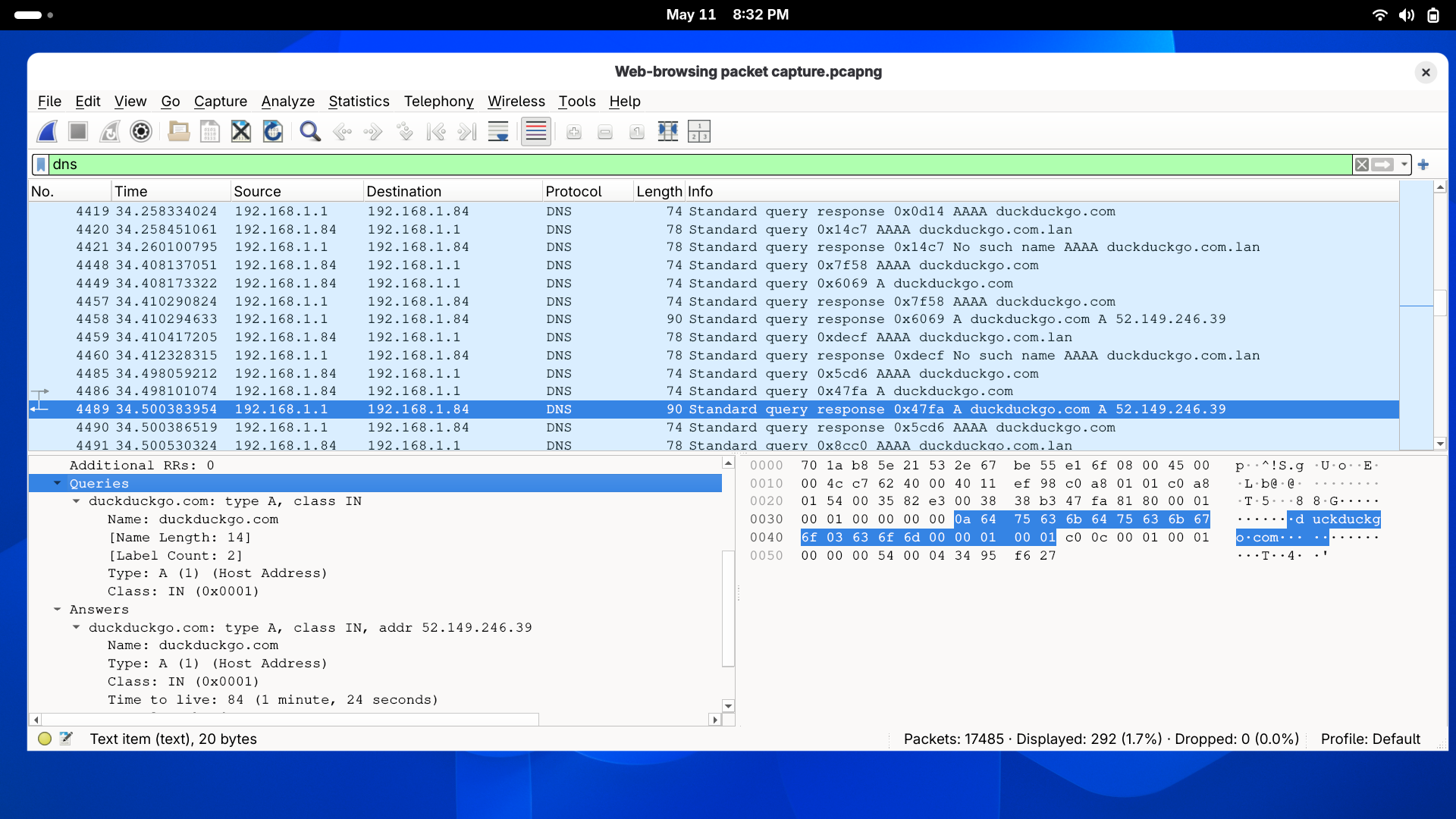
Task: Toggle packet list colorization
Action: (536, 131)
